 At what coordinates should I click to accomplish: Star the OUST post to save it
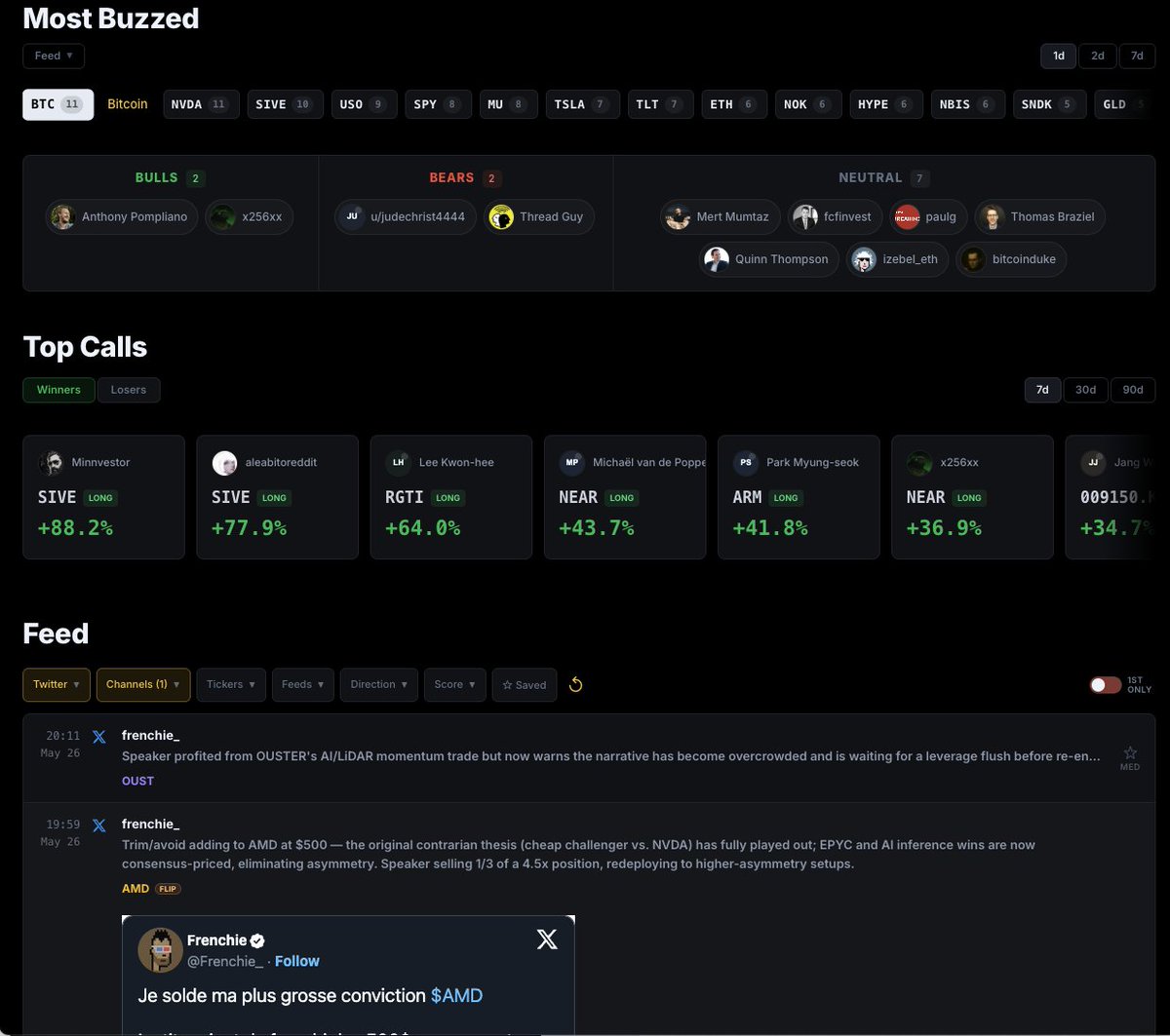click(x=1130, y=752)
